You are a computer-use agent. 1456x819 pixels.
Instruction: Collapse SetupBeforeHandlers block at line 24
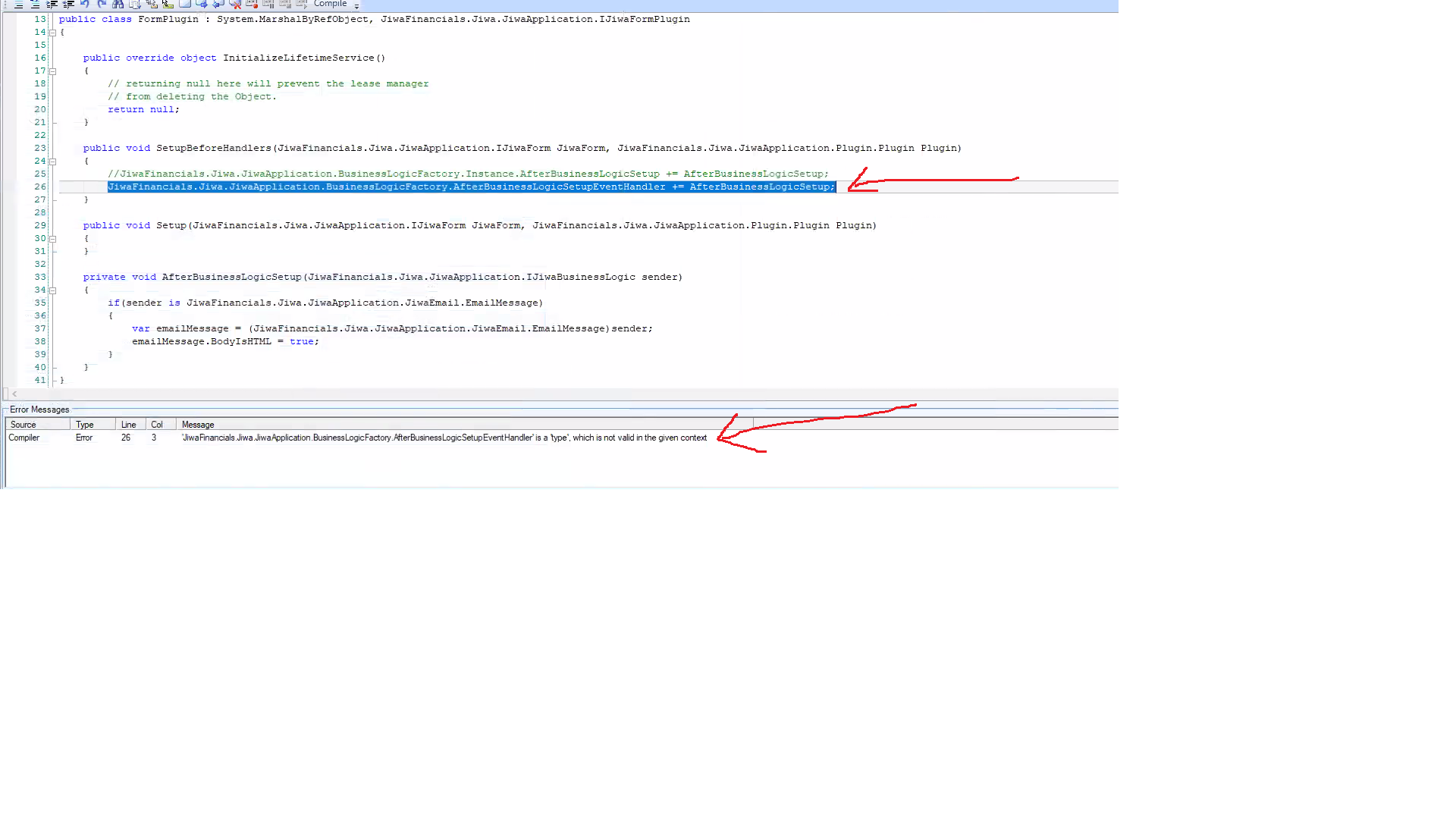pos(52,162)
